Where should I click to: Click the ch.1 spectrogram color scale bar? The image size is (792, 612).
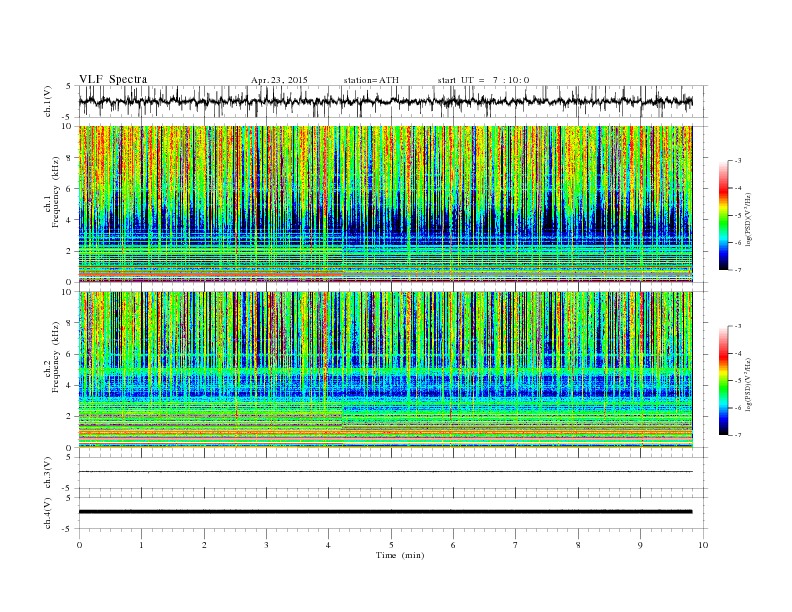723,215
